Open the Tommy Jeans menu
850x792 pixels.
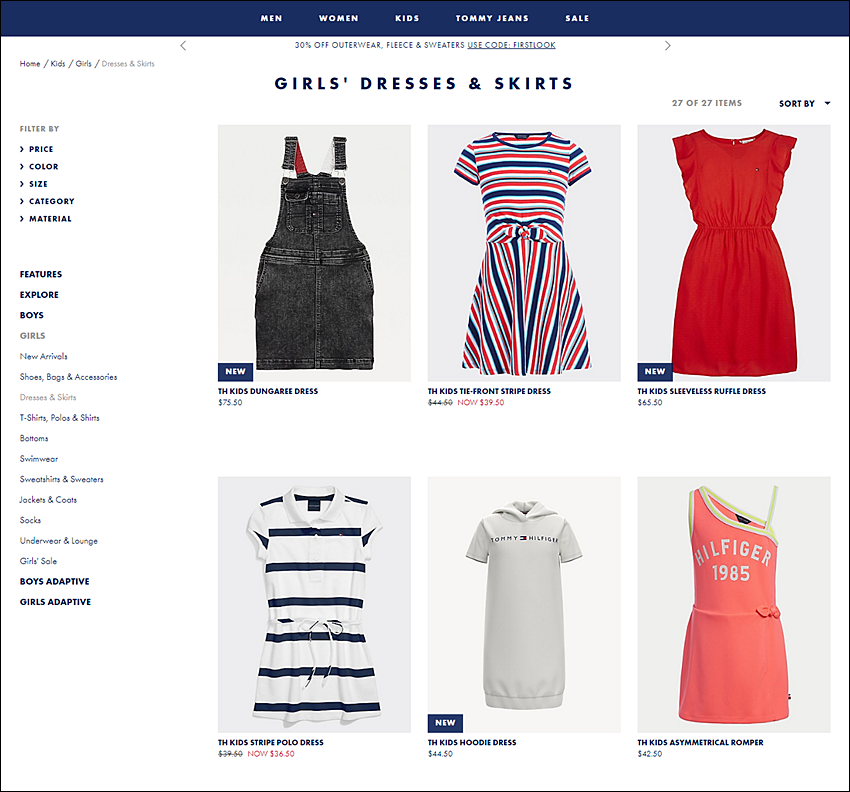pos(492,18)
